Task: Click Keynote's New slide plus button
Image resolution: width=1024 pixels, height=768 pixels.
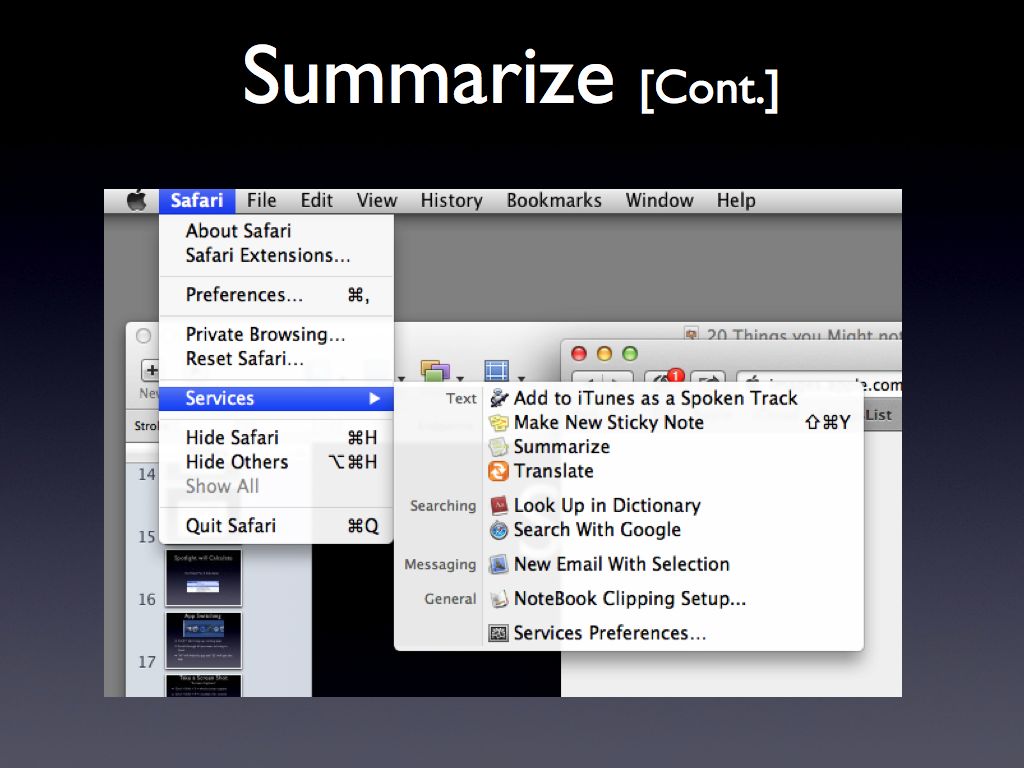Action: [x=150, y=370]
